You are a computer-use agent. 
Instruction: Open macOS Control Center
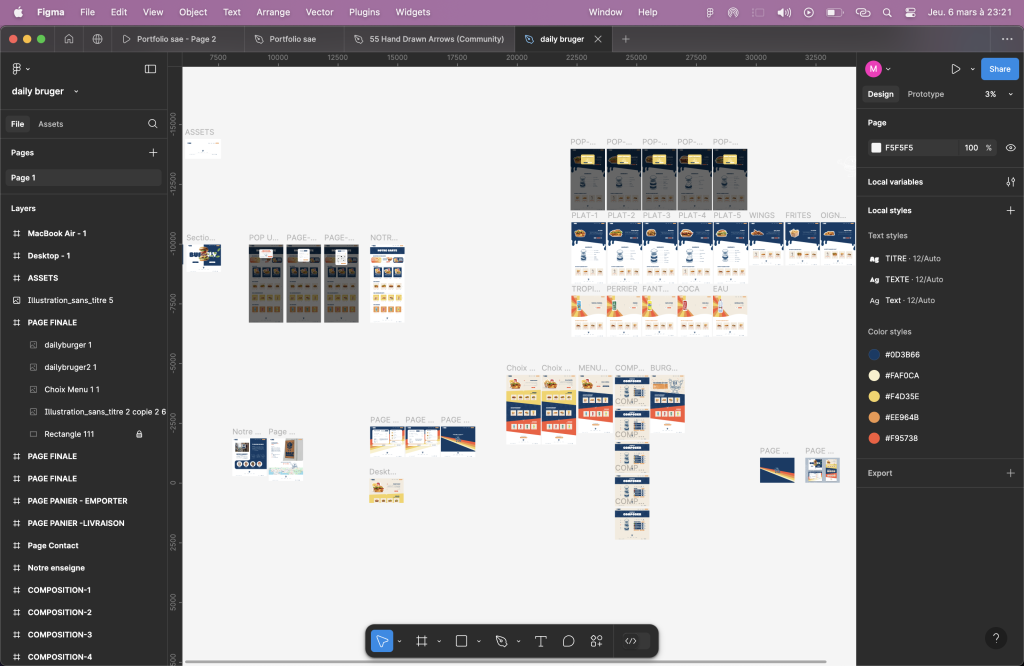pos(910,12)
